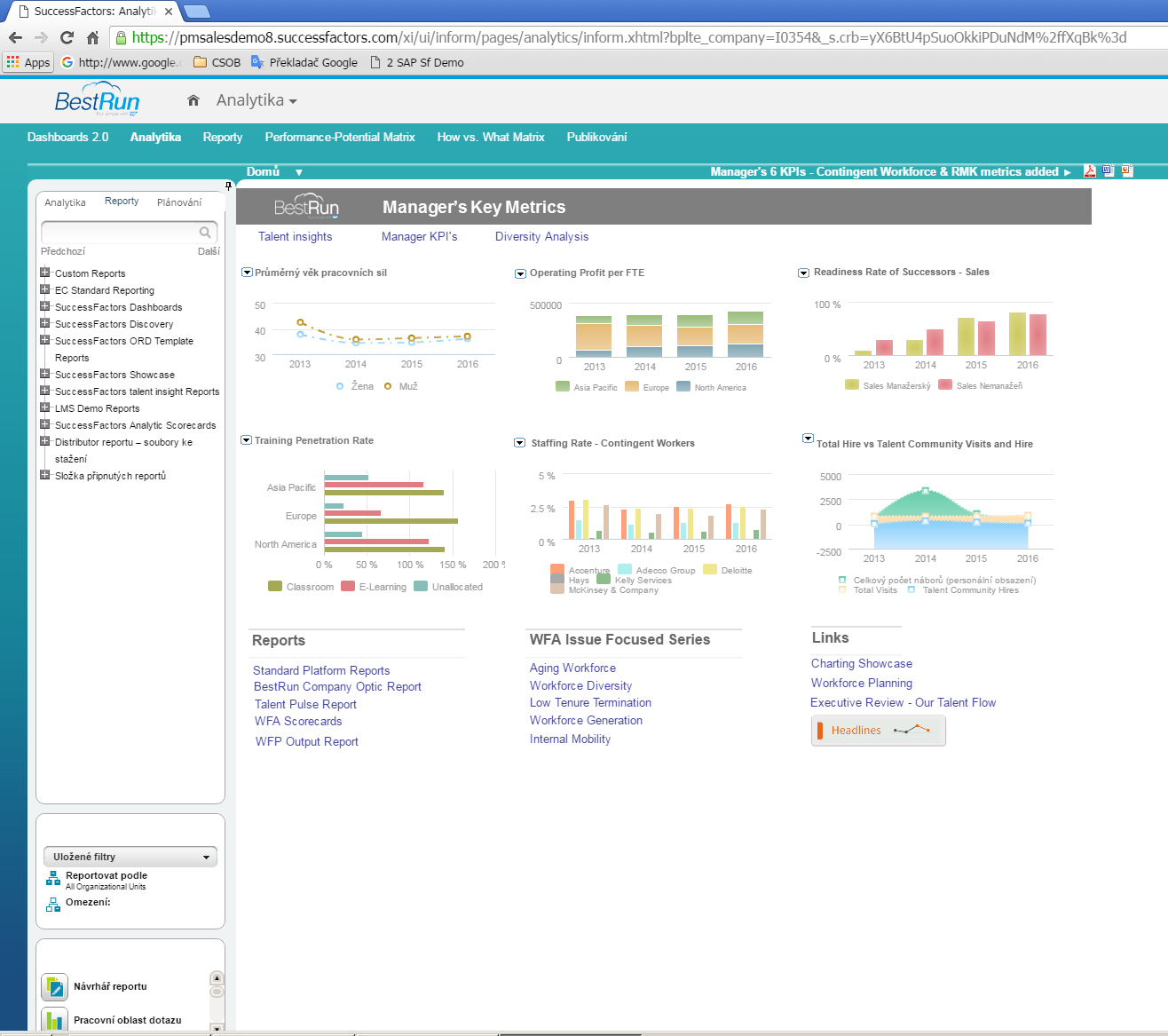
Task: Switch to the Dashboards 2.0 tab
Action: 67,137
